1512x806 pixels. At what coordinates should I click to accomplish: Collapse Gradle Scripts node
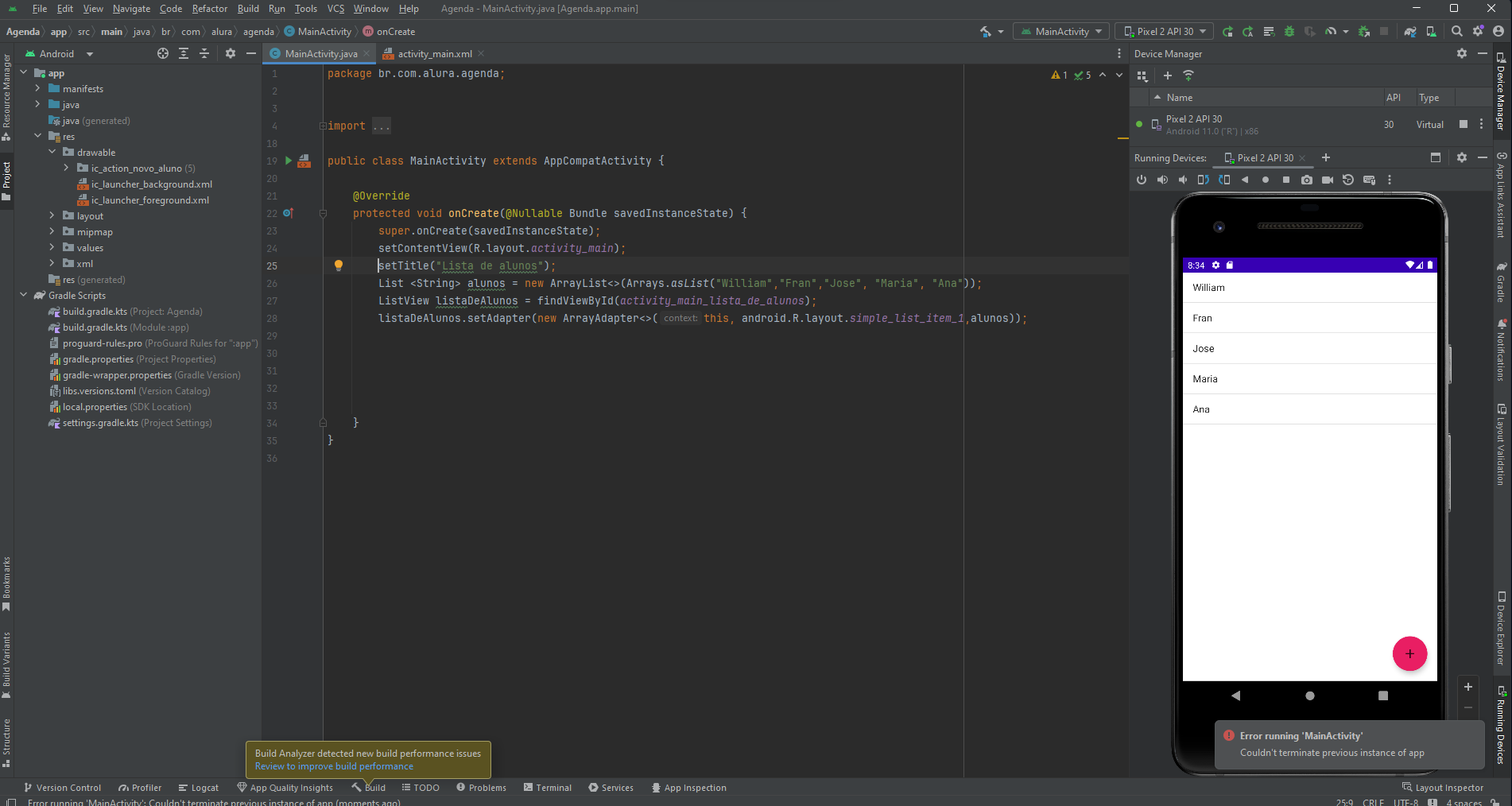click(23, 295)
